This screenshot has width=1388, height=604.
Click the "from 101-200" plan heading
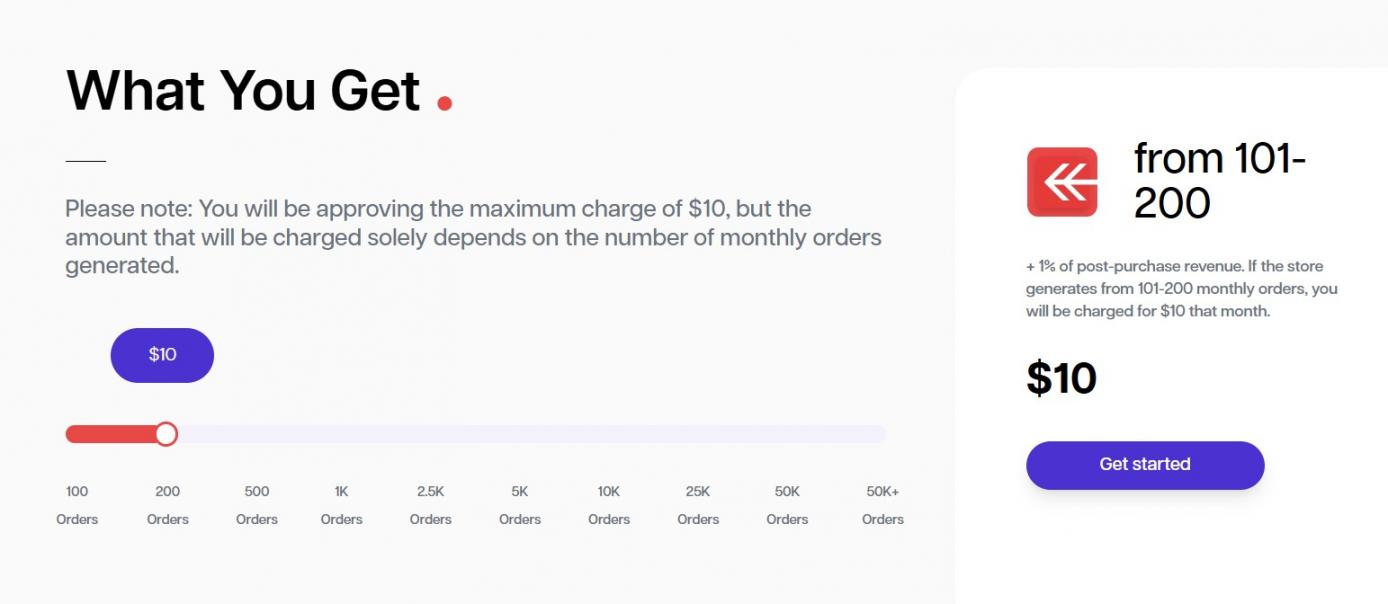(x=1220, y=181)
